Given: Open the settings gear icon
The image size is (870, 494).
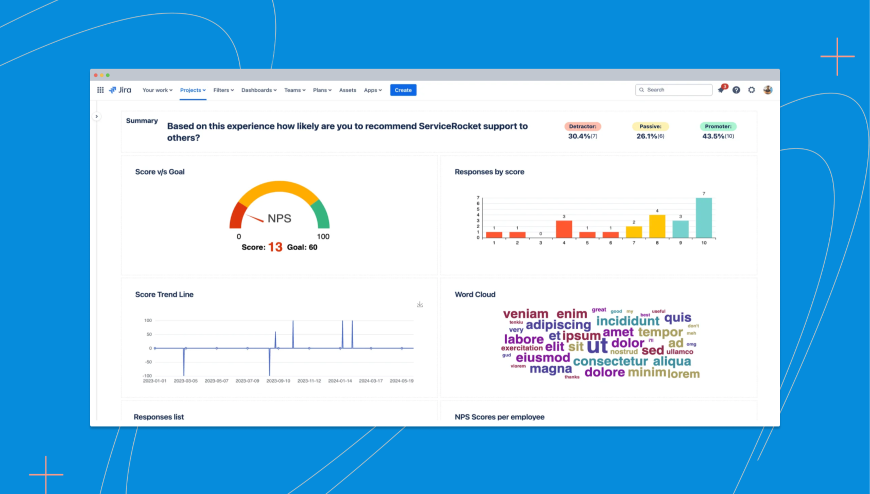Looking at the screenshot, I should (752, 90).
